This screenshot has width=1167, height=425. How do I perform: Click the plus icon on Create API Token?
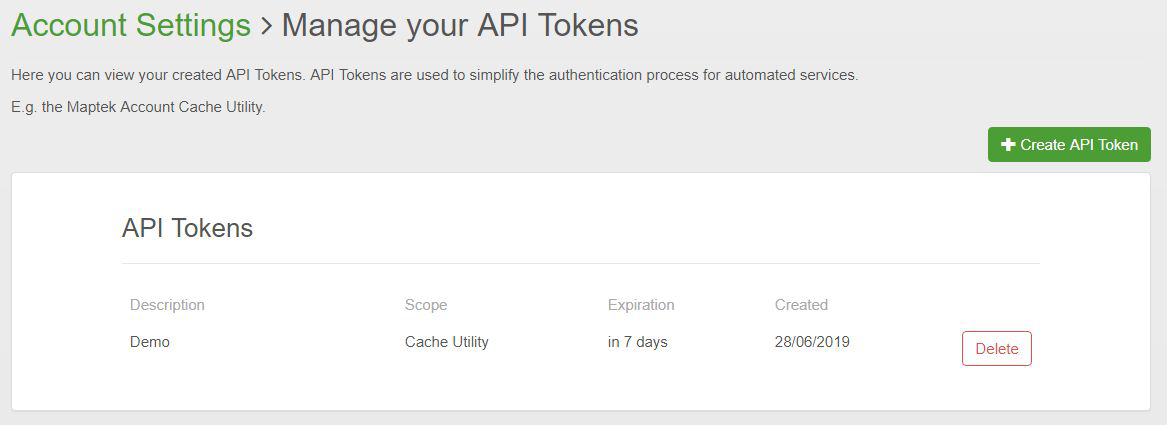1008,145
